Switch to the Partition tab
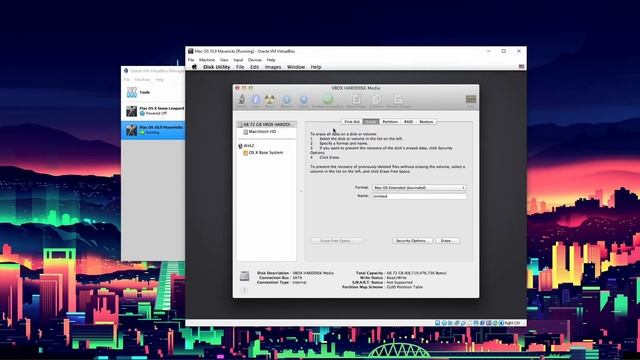 pos(390,122)
